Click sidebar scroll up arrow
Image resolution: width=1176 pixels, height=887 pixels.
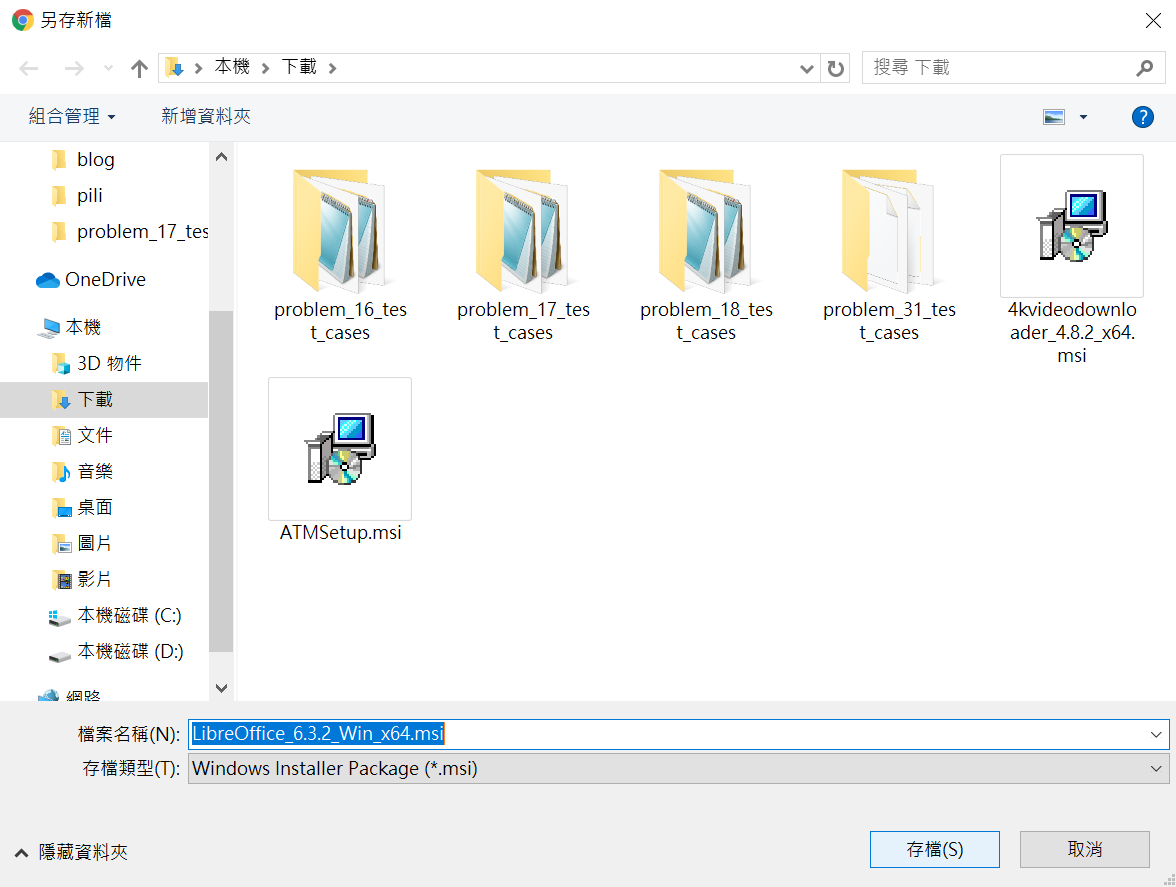coord(221,157)
